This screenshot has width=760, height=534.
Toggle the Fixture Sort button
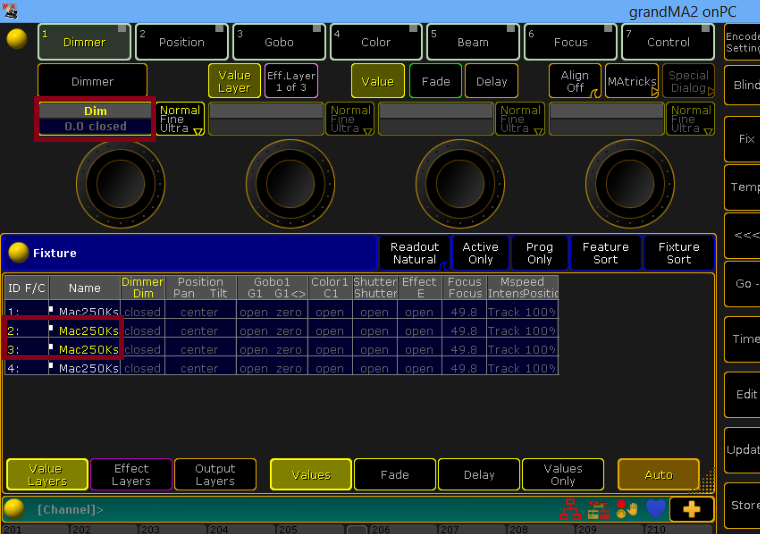pos(679,252)
